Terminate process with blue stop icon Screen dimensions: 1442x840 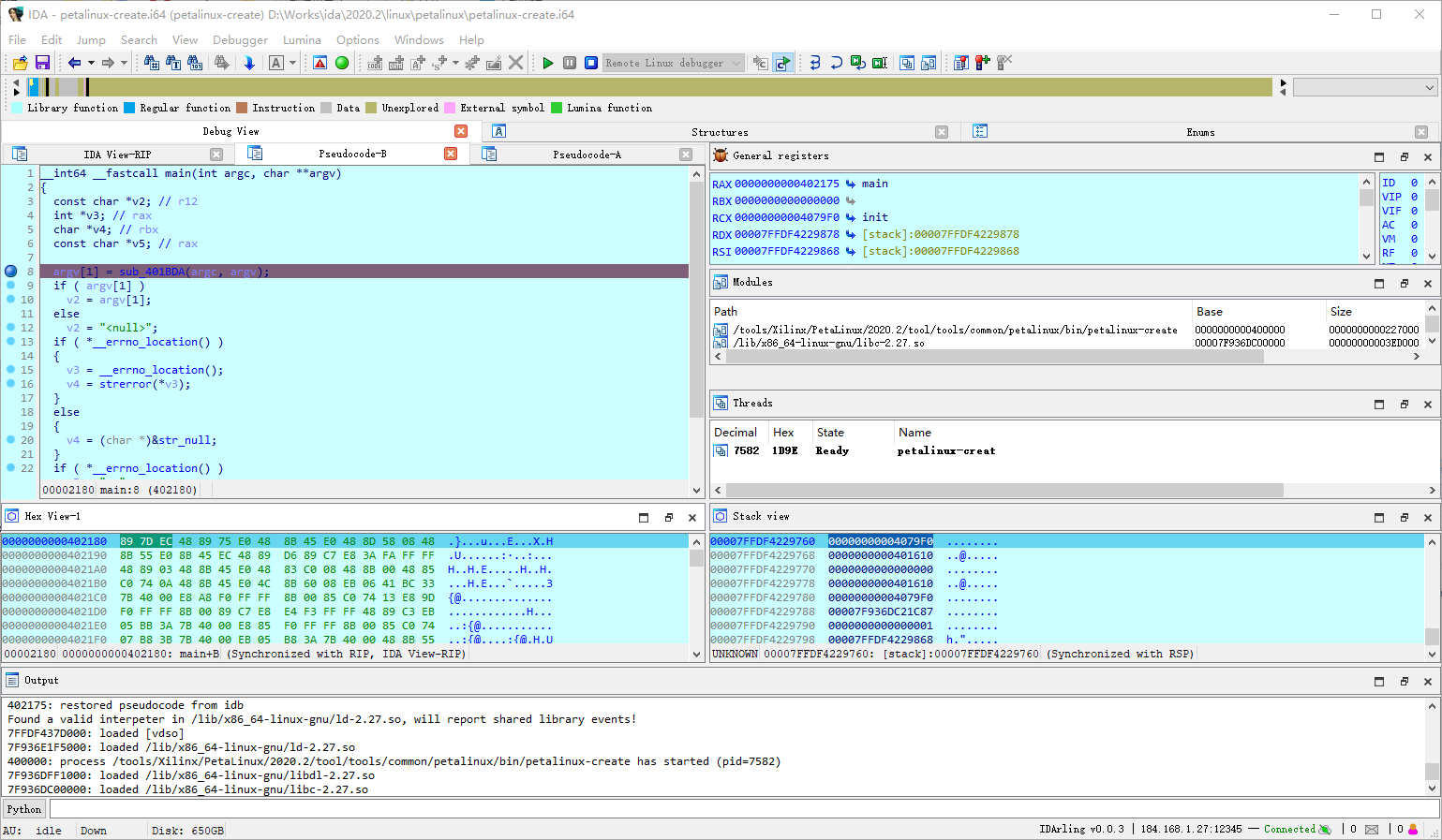[591, 63]
